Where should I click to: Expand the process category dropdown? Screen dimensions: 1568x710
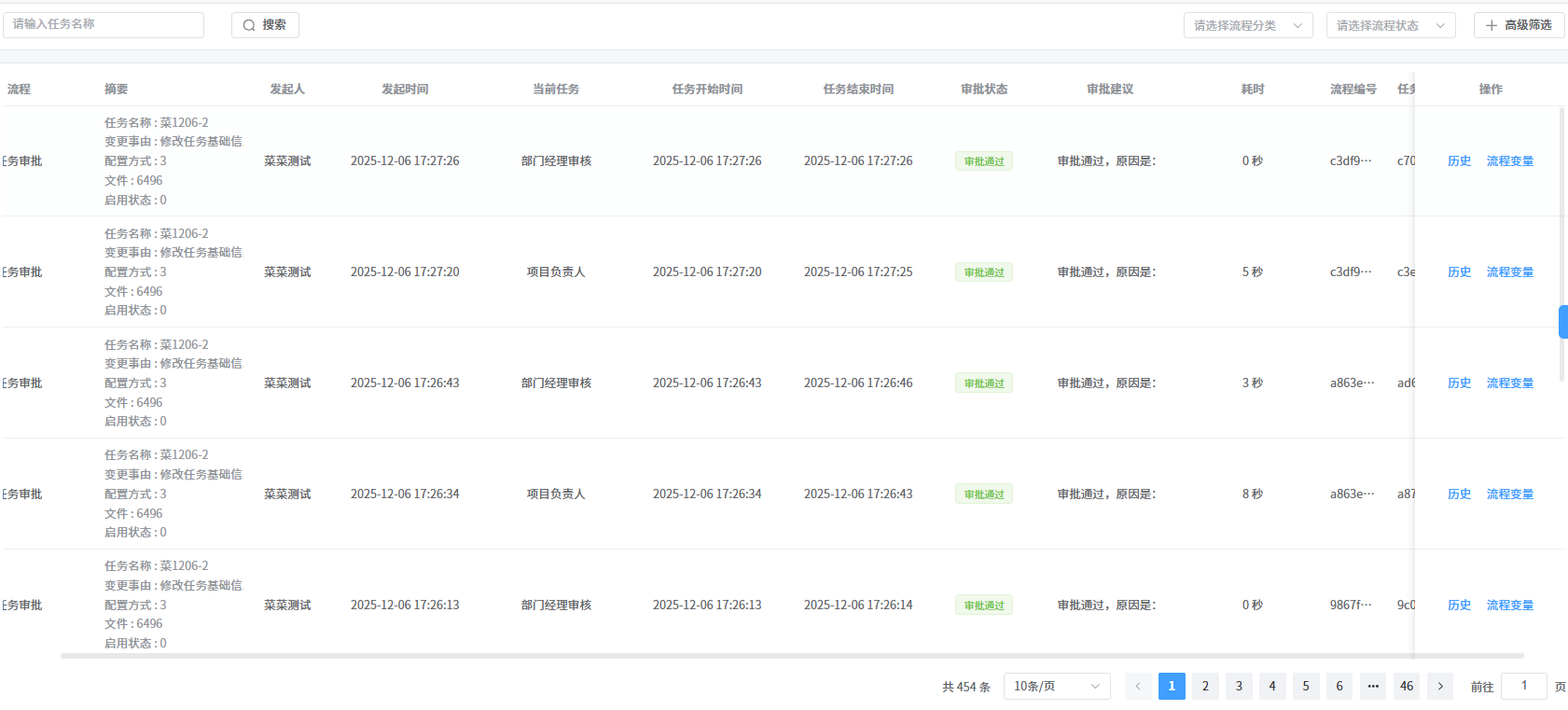1247,25
